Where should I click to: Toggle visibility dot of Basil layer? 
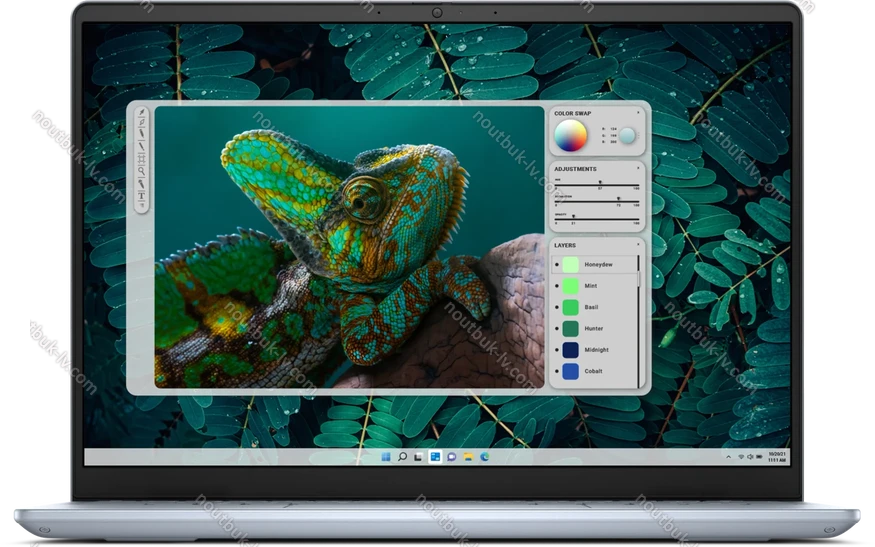click(556, 307)
